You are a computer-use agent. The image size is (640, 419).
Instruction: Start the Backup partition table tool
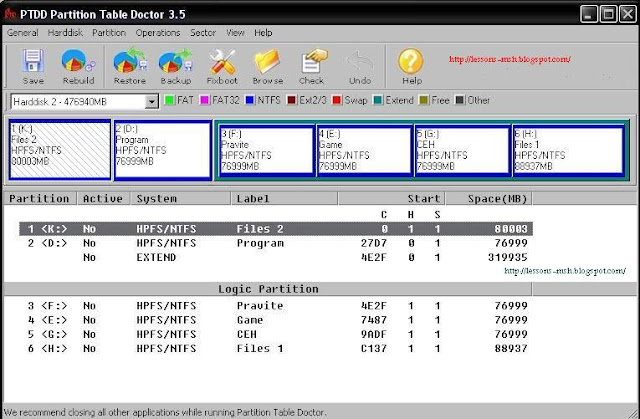pos(176,61)
